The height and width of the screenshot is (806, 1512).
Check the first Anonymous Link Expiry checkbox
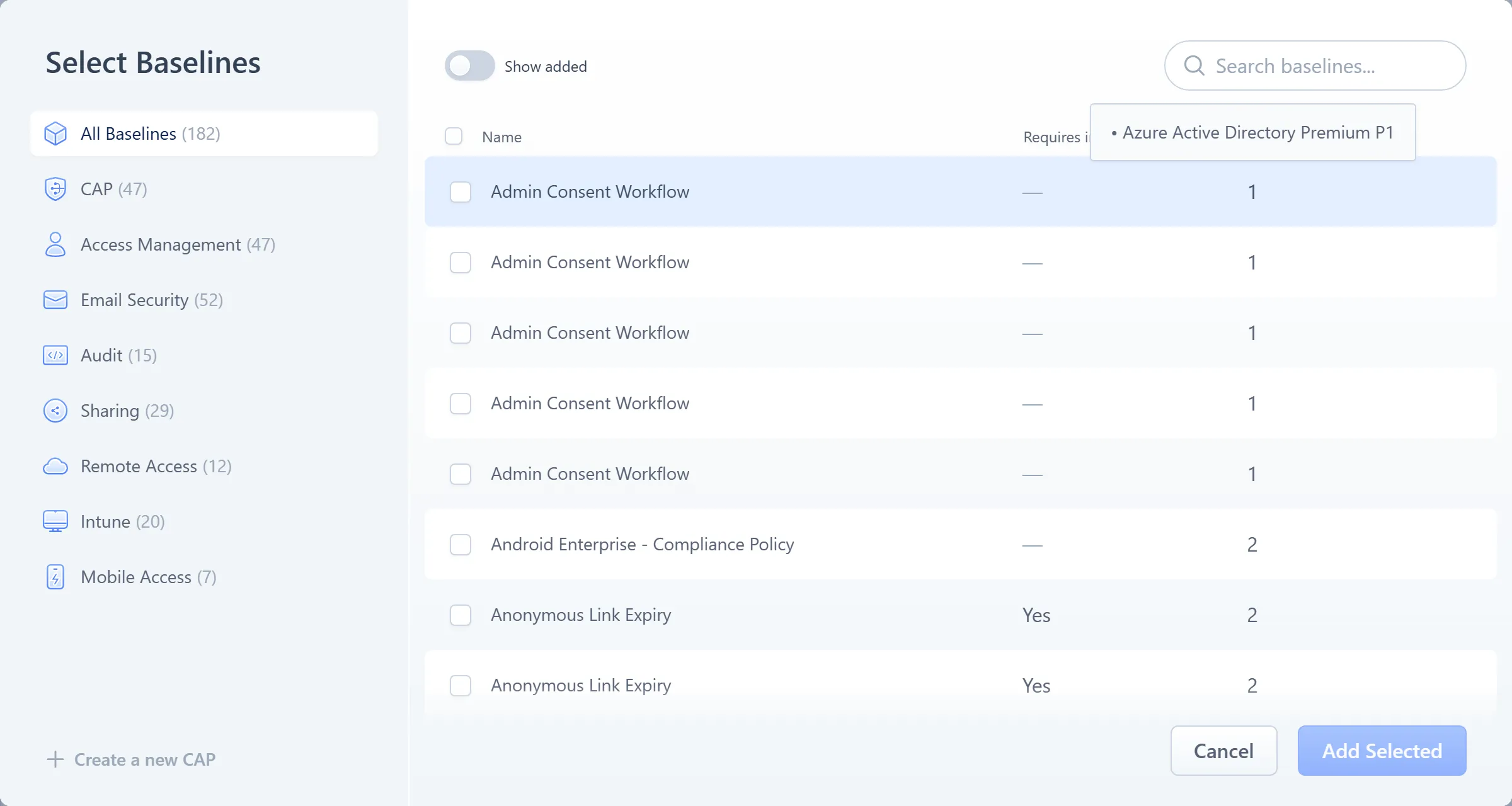tap(461, 615)
